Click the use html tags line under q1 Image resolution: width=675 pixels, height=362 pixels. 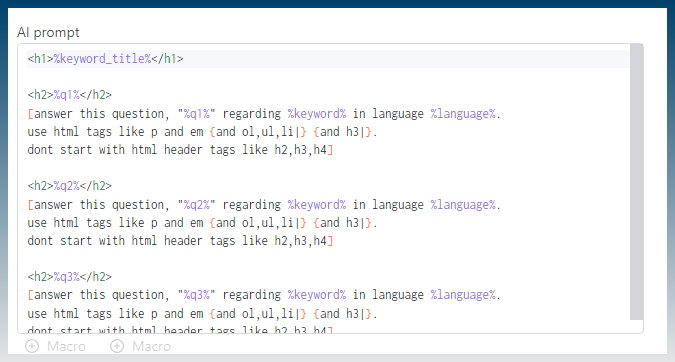pos(202,132)
